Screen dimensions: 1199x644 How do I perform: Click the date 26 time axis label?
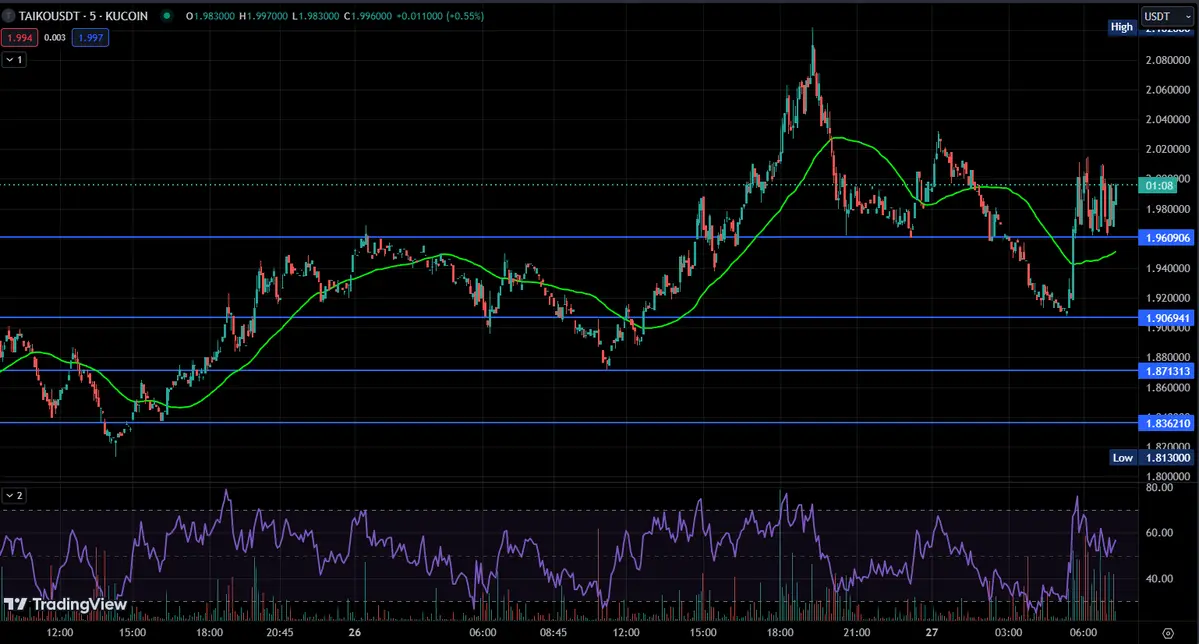click(x=354, y=633)
